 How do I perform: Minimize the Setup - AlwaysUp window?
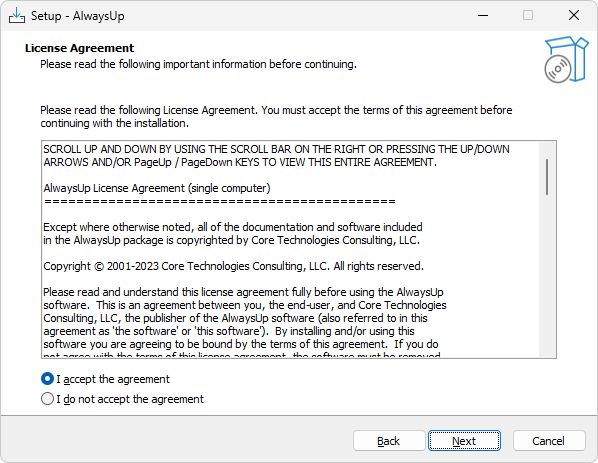tap(483, 16)
